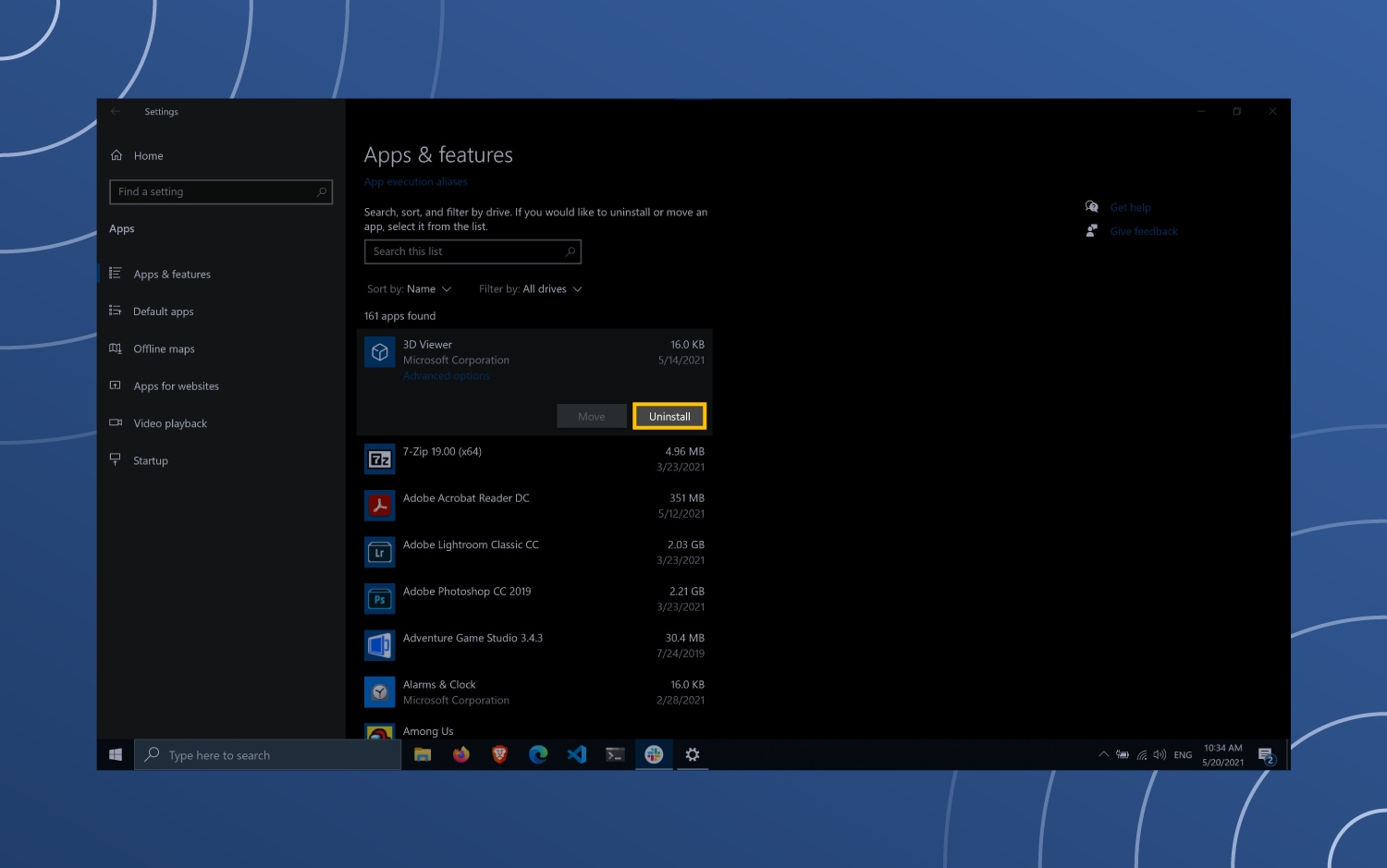Click the ENG language indicator

click(1183, 755)
